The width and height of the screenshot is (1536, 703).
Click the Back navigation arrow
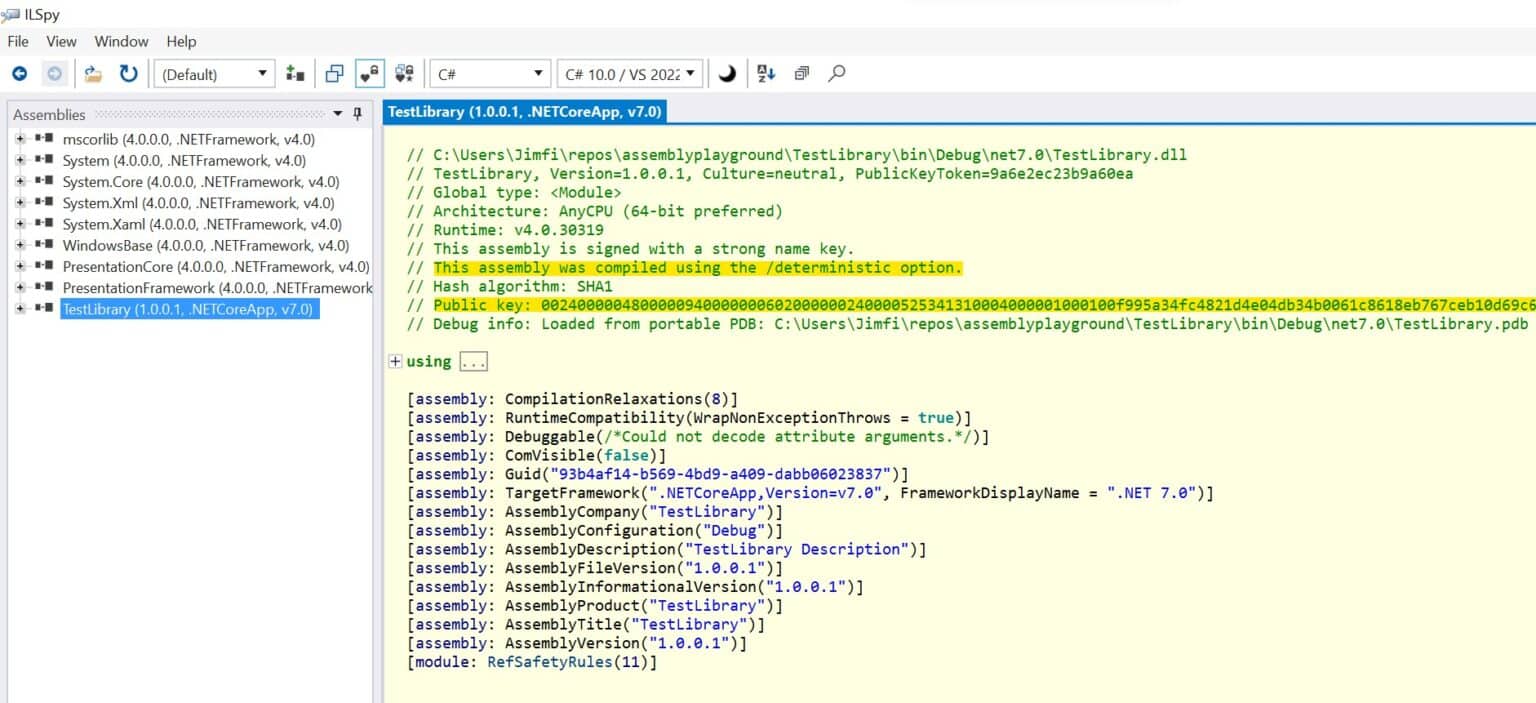19,73
